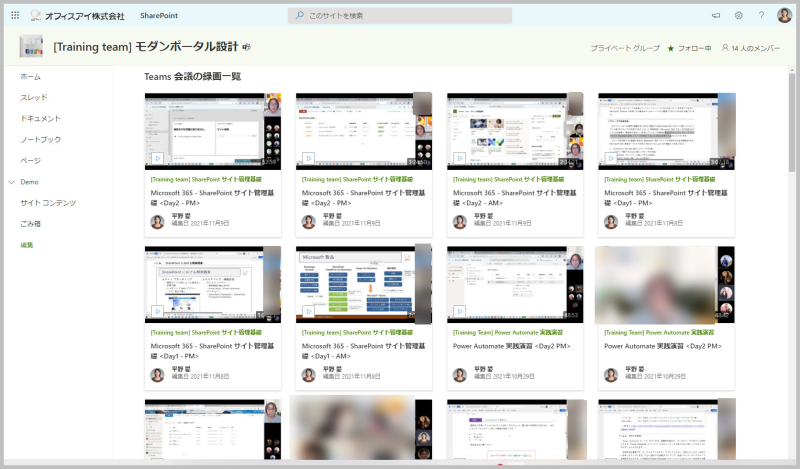Viewport: 800px width, 469px height.
Task: Click the Day1 - AM card title
Action: (x=363, y=351)
